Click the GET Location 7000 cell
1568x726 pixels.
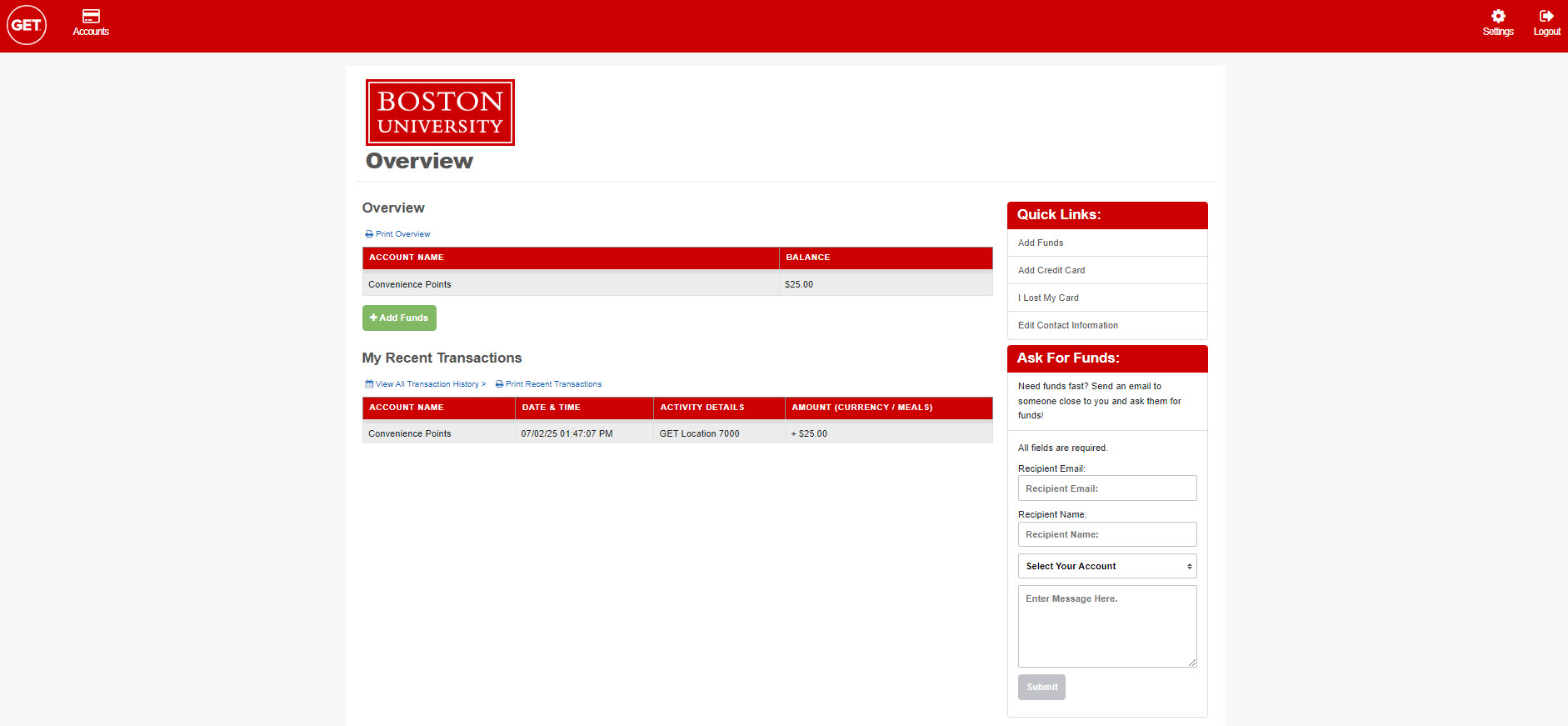[x=719, y=433]
